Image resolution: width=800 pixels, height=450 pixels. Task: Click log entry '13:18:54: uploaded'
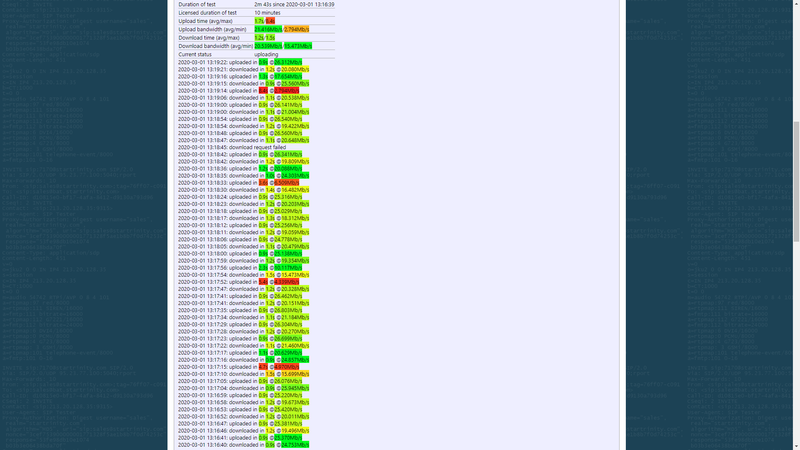click(x=240, y=119)
